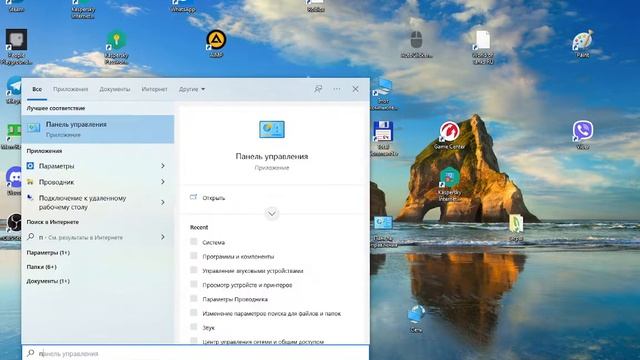Click the magnifier icon in the search box
Screen dimensions: 640x360
tap(31, 353)
